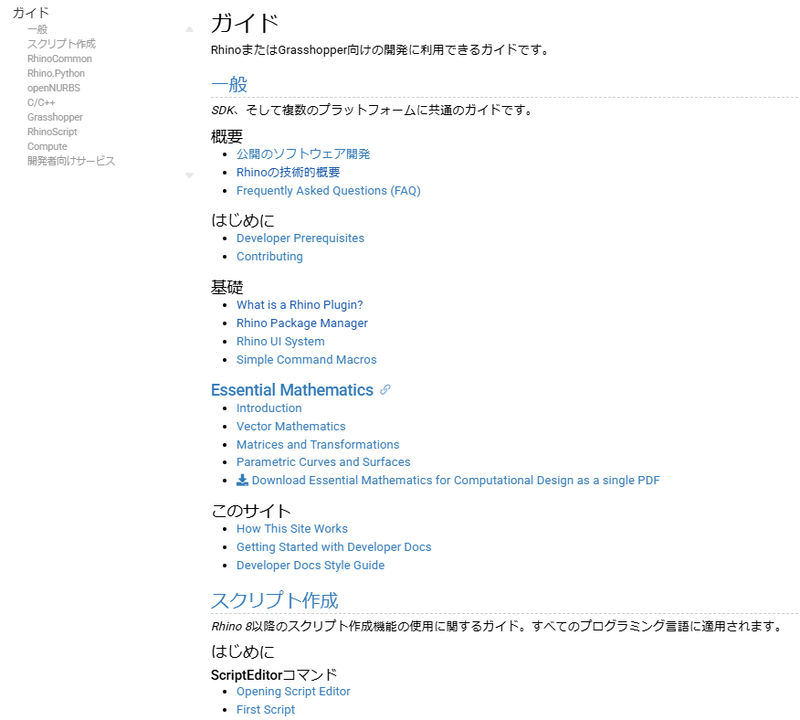The width and height of the screenshot is (800, 720).
Task: Click the description starting with SDK、そして複数
Action: [x=372, y=110]
